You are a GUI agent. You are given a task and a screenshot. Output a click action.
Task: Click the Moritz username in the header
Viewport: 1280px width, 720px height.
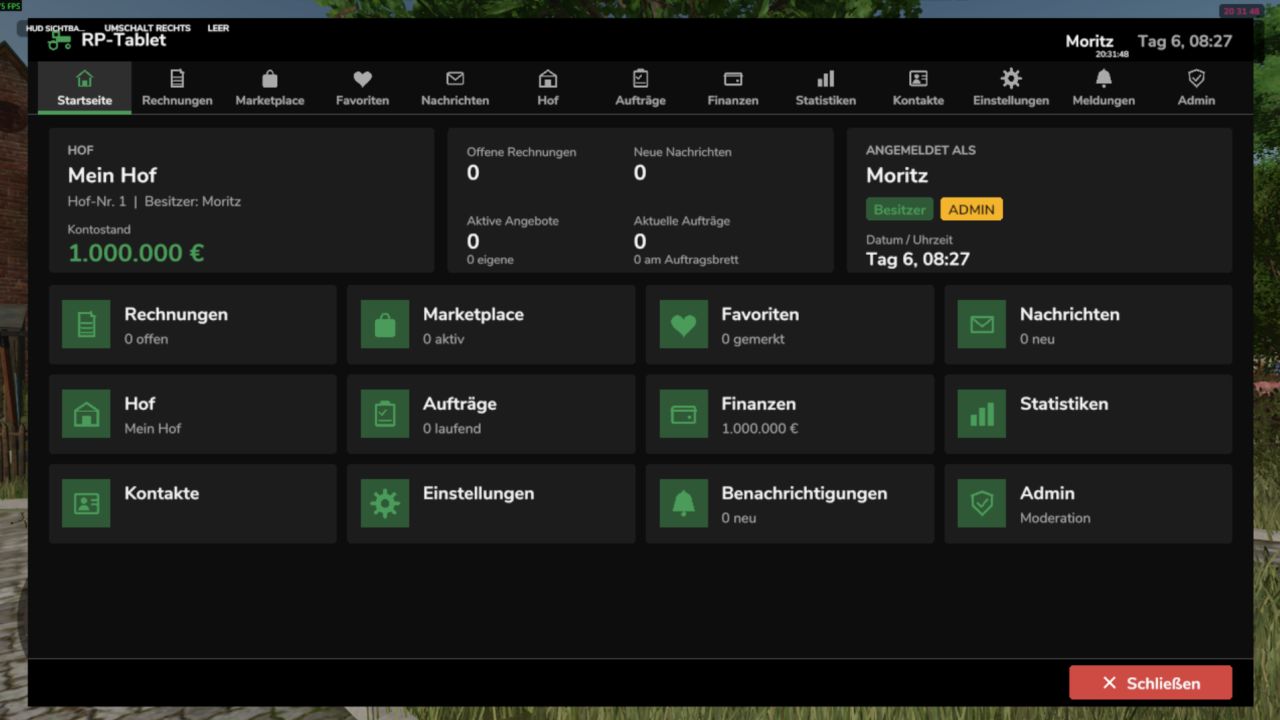tap(1089, 41)
